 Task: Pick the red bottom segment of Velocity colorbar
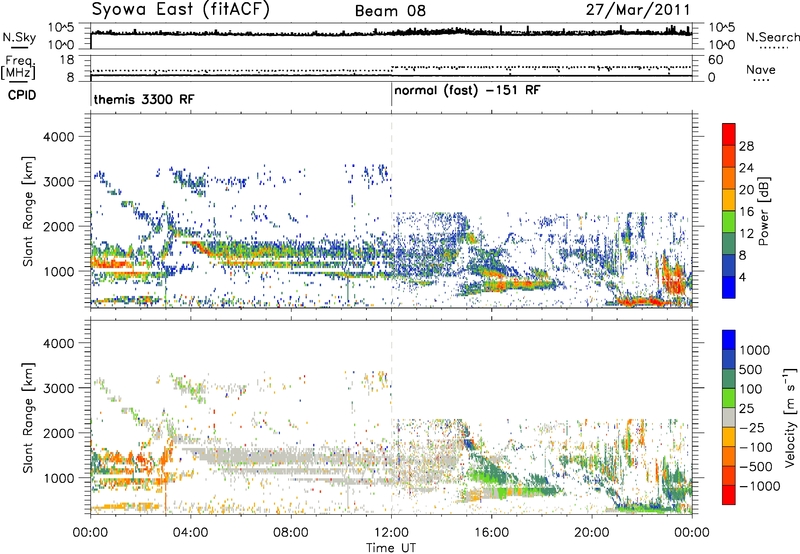click(729, 495)
